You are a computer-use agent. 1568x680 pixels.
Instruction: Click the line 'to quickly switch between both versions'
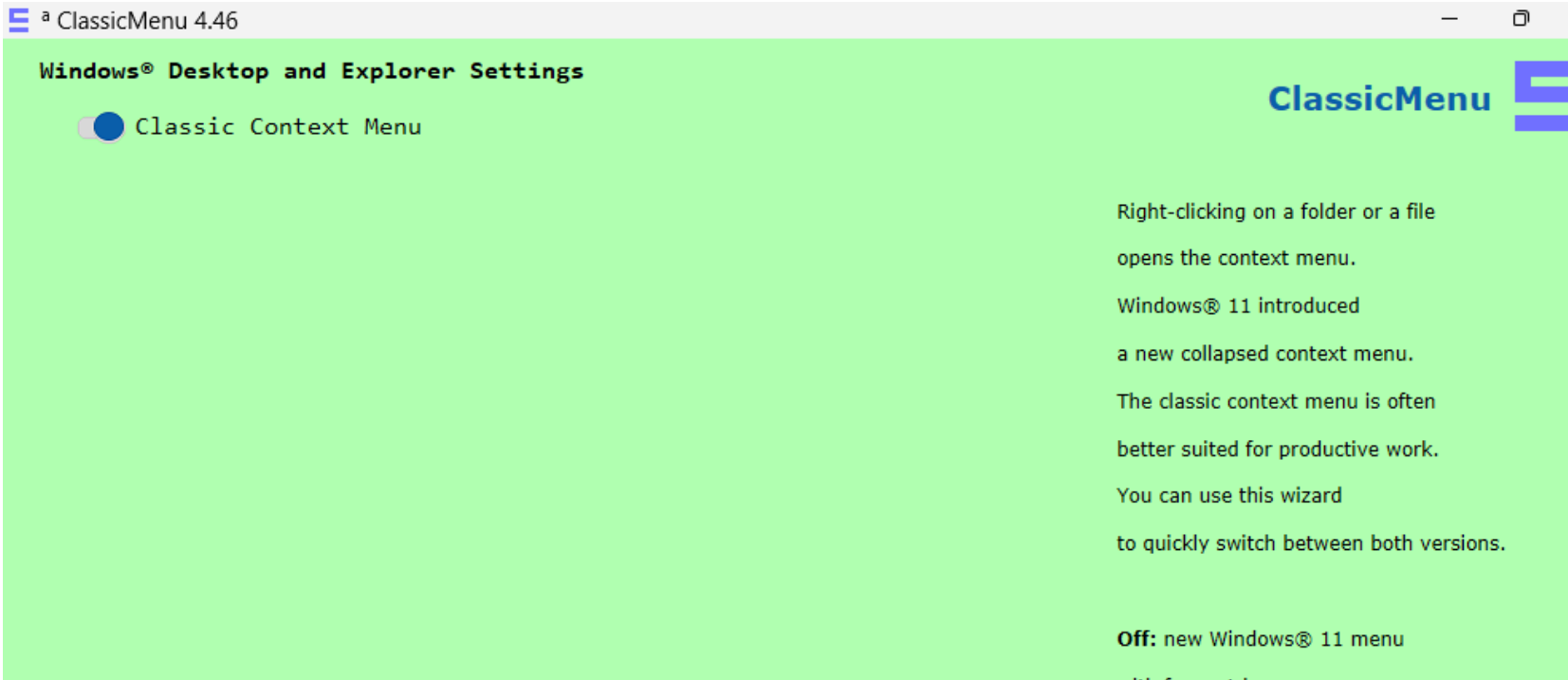coord(1311,542)
